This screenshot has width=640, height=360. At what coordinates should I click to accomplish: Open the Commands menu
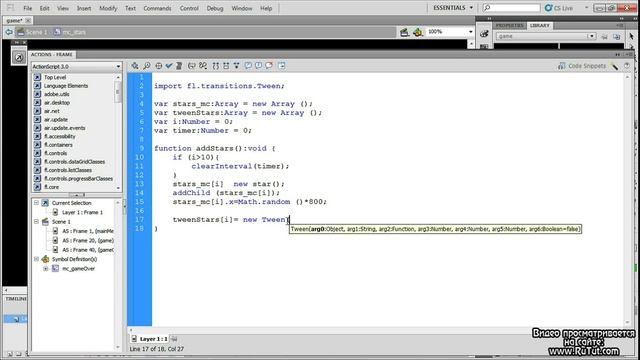[157, 8]
